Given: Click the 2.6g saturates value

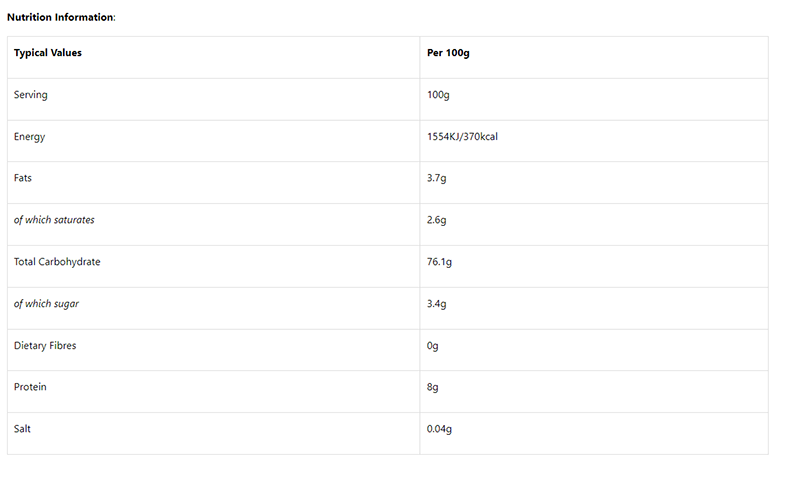Looking at the screenshot, I should [x=436, y=220].
